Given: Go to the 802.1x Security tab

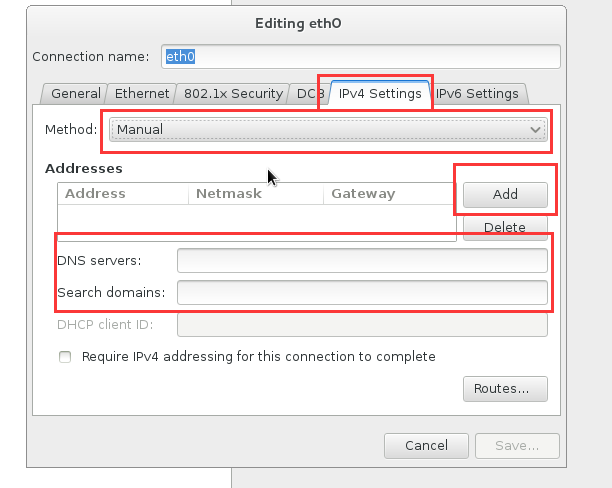Looking at the screenshot, I should coord(232,94).
